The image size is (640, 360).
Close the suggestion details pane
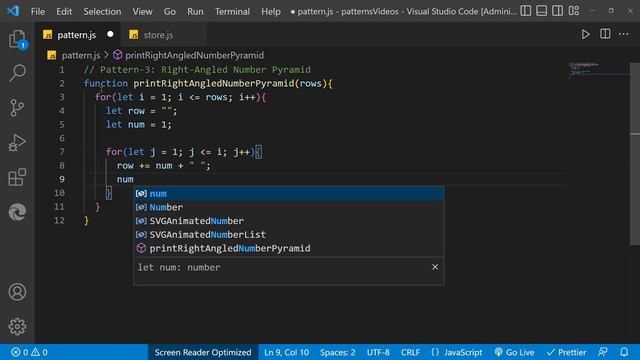click(435, 267)
